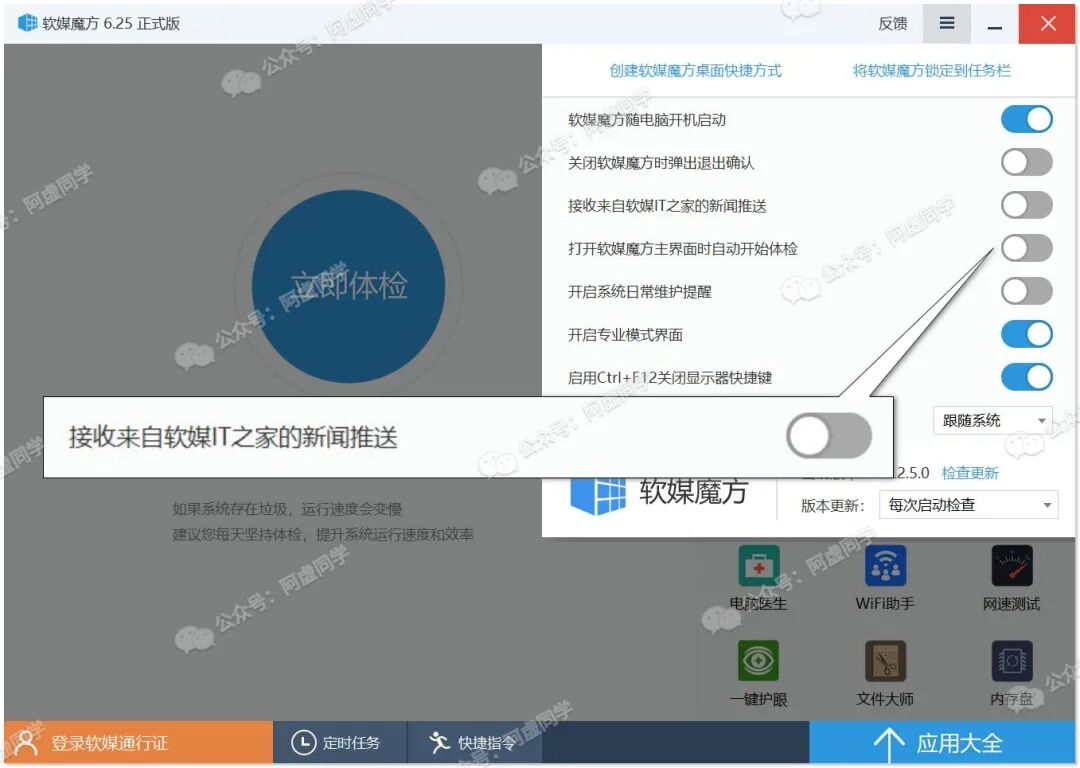
Task: Turn off 开启专业模式界面 switch
Action: [x=1026, y=334]
